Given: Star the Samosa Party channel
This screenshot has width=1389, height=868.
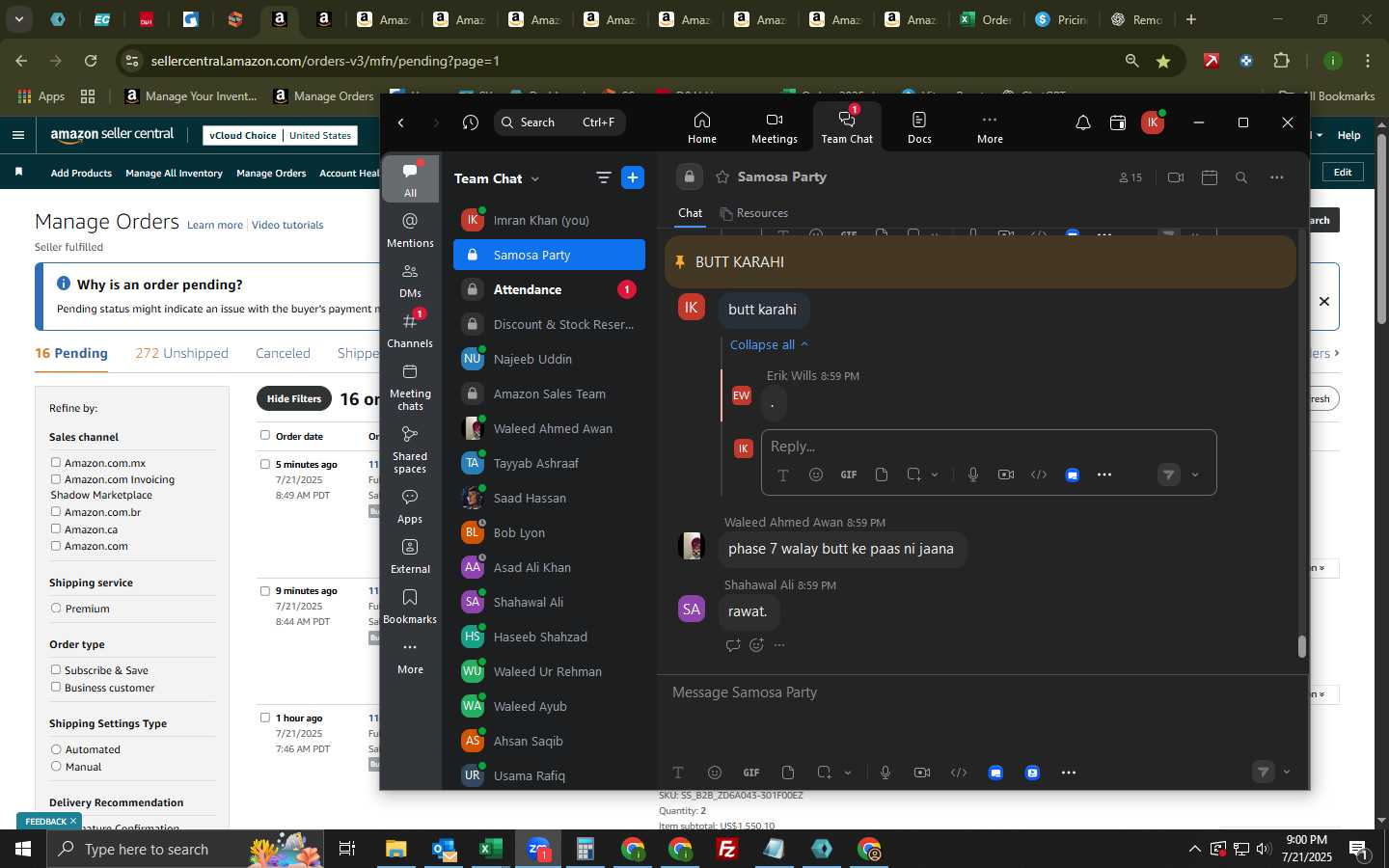Looking at the screenshot, I should pos(722,177).
